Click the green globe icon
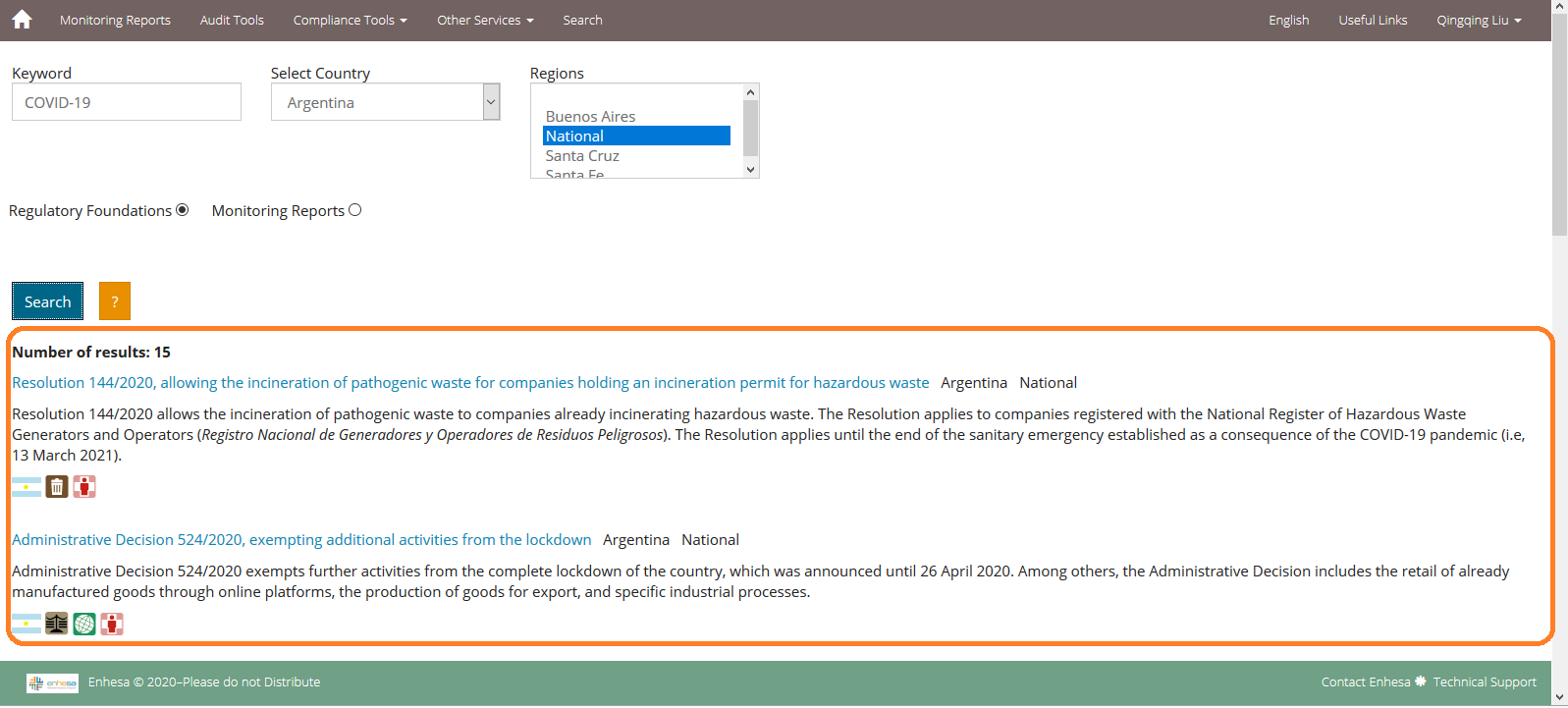This screenshot has height=708, width=1568. [84, 625]
